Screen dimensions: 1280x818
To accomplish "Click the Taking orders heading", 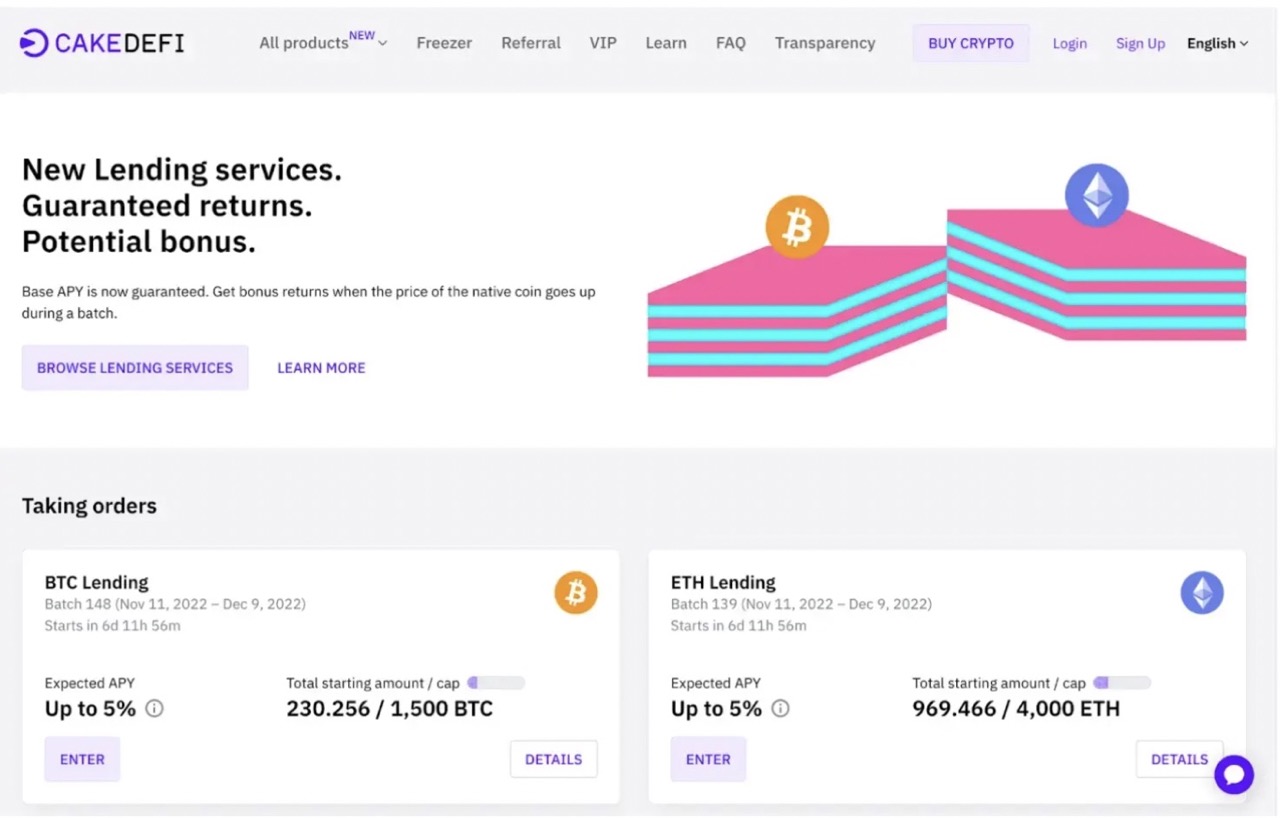I will point(89,506).
